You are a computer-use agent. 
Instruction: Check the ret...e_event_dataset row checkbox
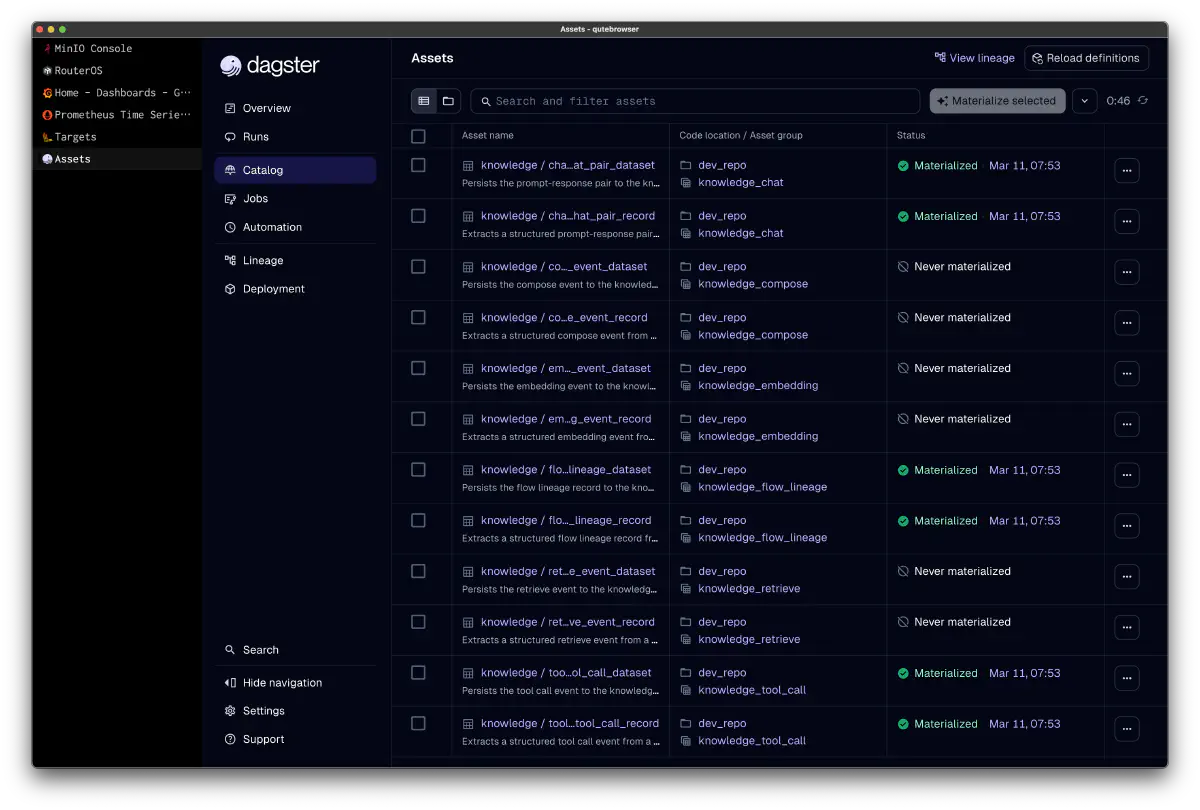point(418,571)
